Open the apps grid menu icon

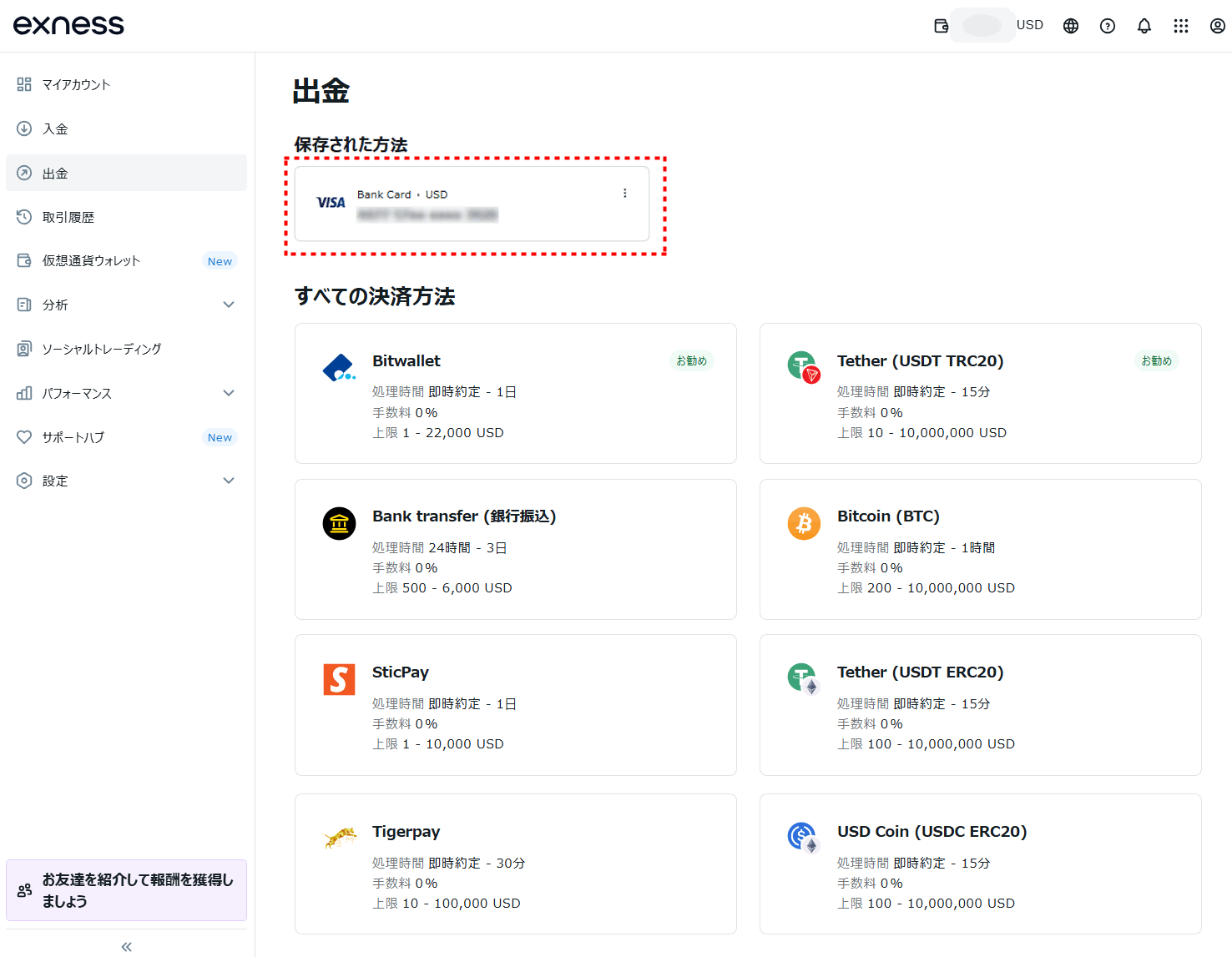pos(1181,26)
